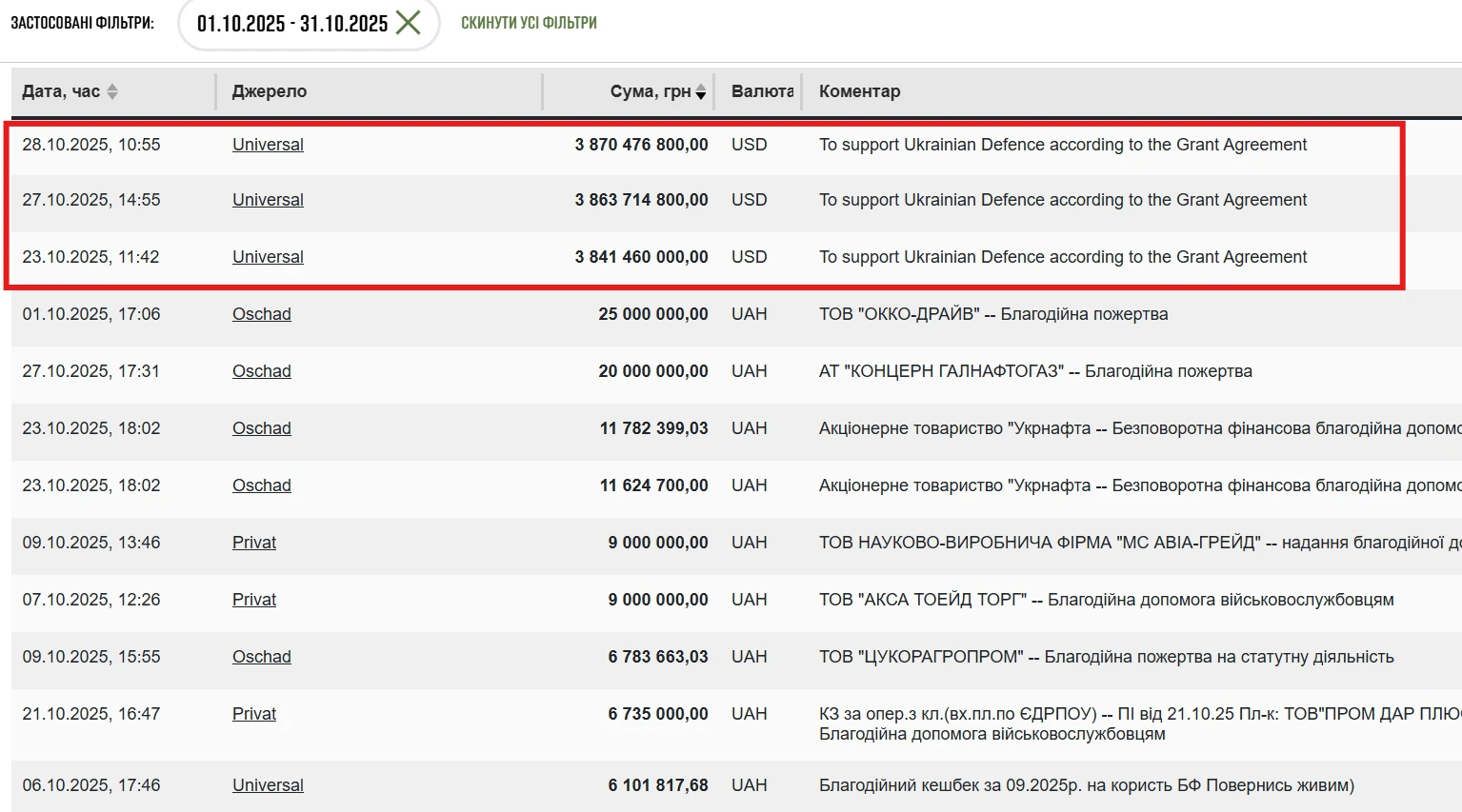Open the Oschad link for the 20 000 000,00 donation
The height and width of the screenshot is (812, 1462).
tap(262, 371)
